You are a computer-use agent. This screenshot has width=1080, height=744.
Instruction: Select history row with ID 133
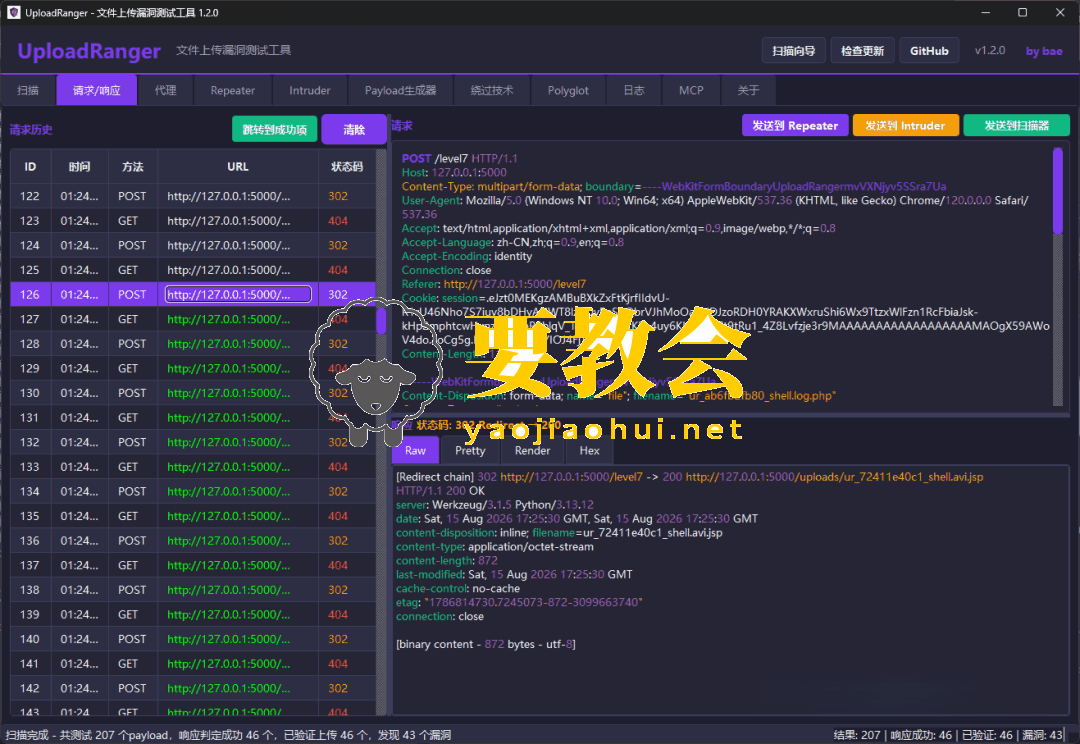pyautogui.click(x=193, y=467)
